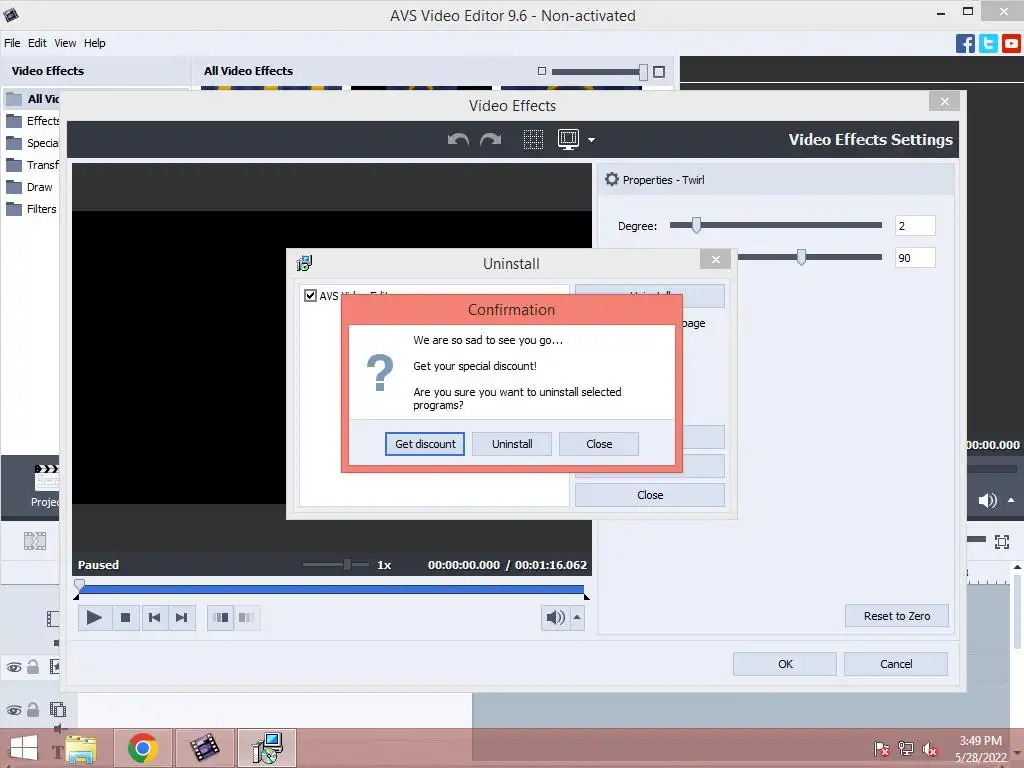Click the small thumbnails icon at slider start

coord(541,71)
